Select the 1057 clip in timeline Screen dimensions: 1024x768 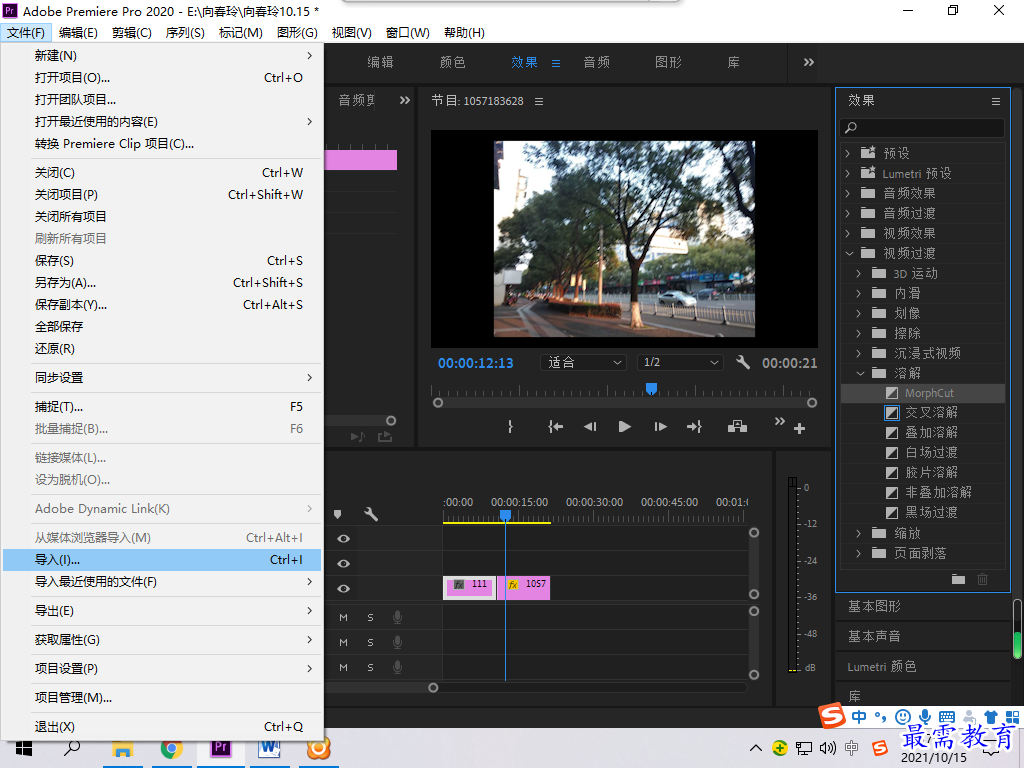click(x=524, y=588)
